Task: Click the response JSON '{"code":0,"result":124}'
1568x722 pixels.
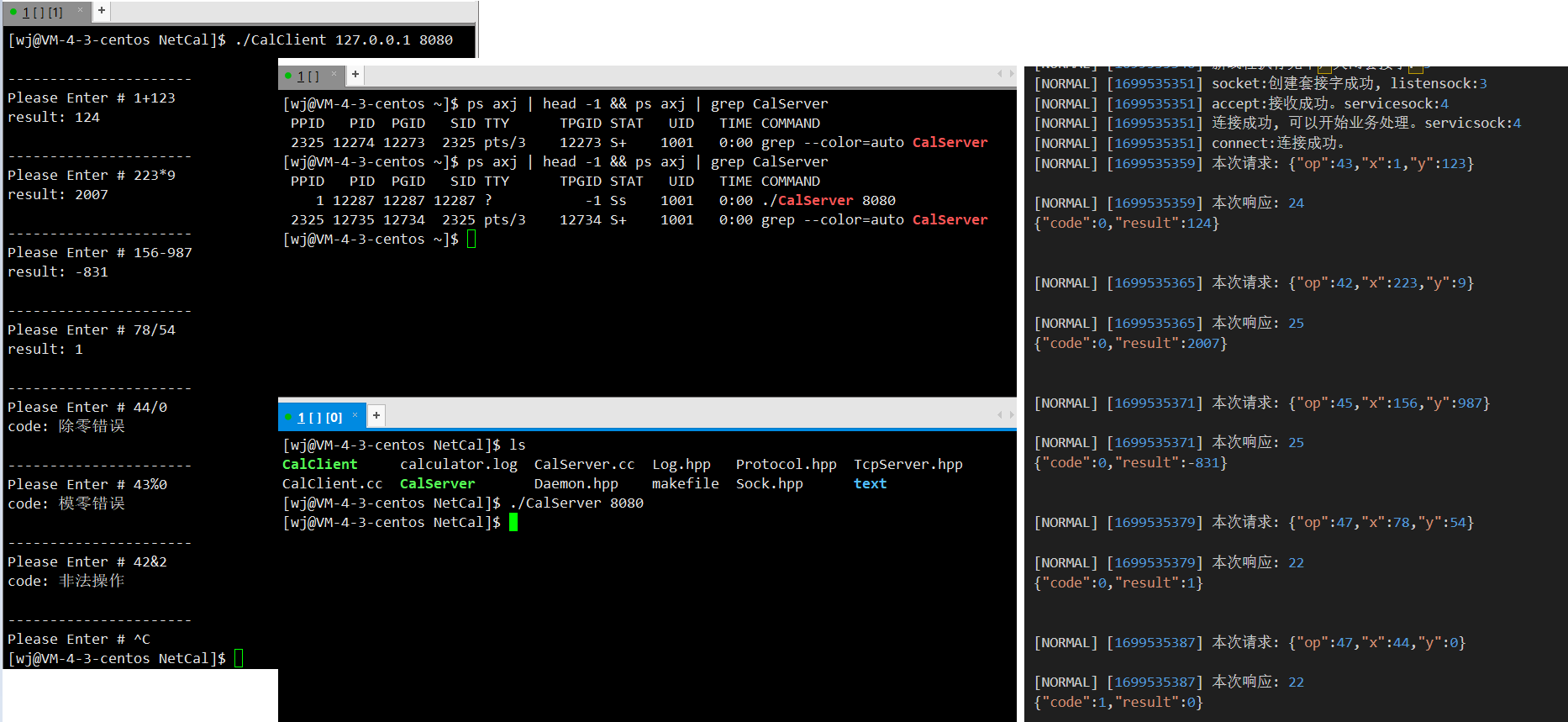Action: [1127, 224]
